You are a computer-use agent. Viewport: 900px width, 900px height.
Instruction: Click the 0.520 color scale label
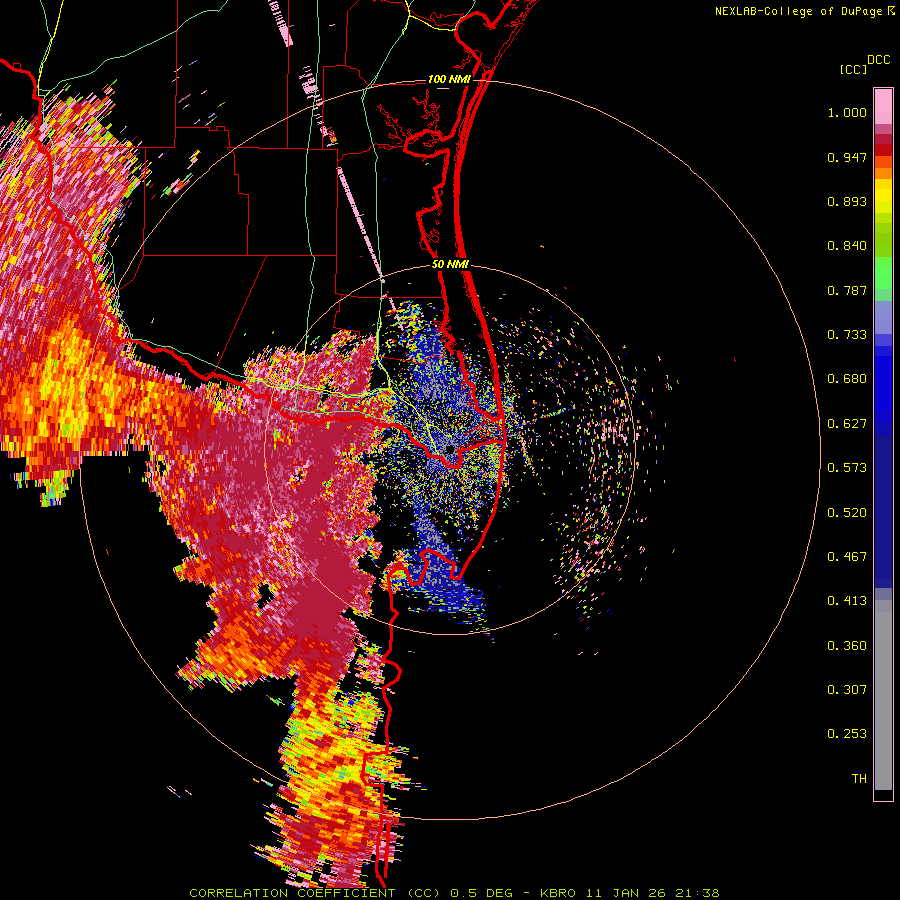point(847,513)
